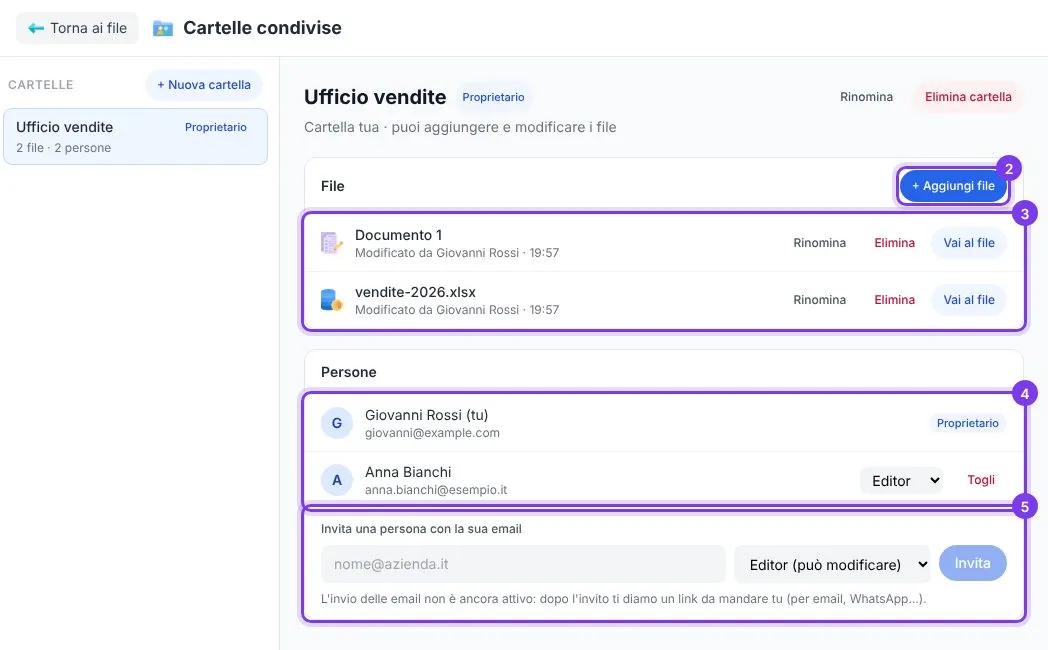Rename Documento 1
1048x650 pixels.
819,243
